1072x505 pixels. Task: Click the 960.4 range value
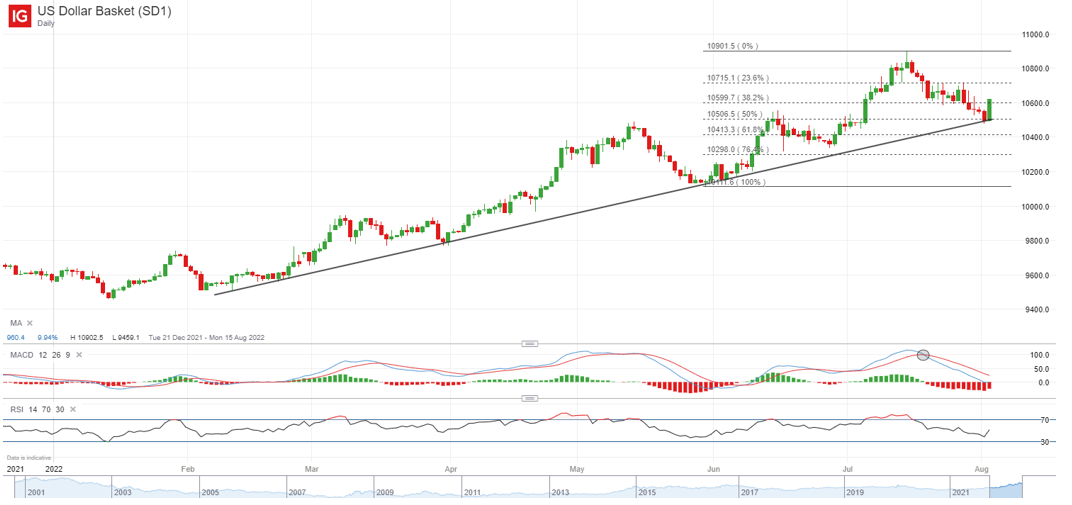click(15, 338)
